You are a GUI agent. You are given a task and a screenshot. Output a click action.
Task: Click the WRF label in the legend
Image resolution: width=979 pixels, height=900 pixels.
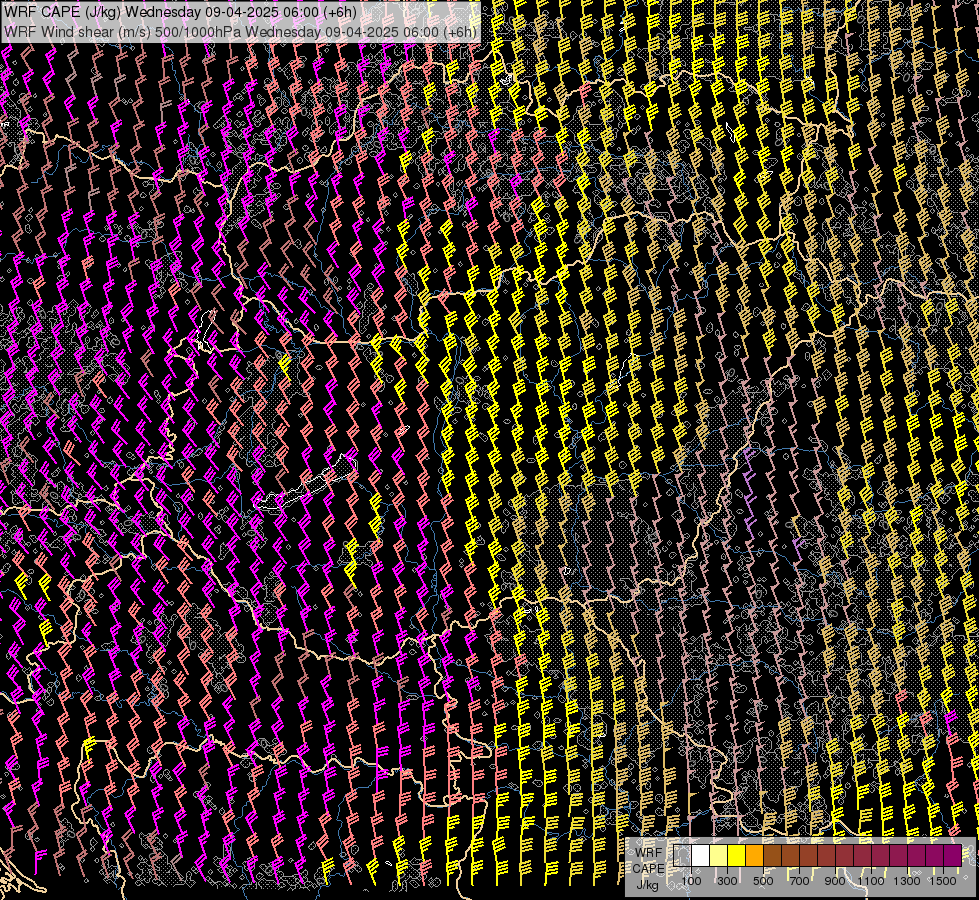point(649,853)
